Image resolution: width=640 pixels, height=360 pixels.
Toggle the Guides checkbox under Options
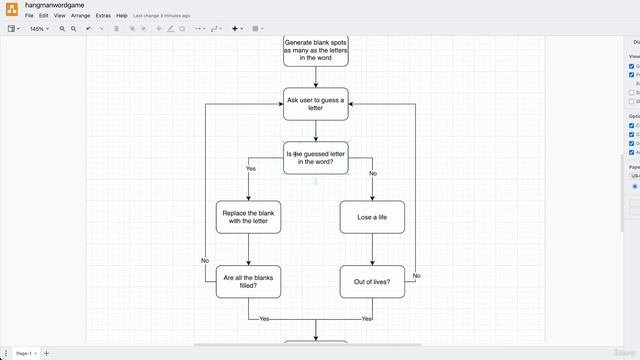631,144
